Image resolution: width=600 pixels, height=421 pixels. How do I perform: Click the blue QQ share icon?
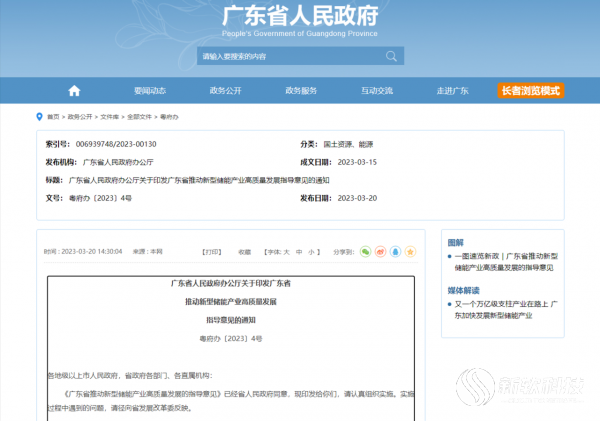point(396,251)
